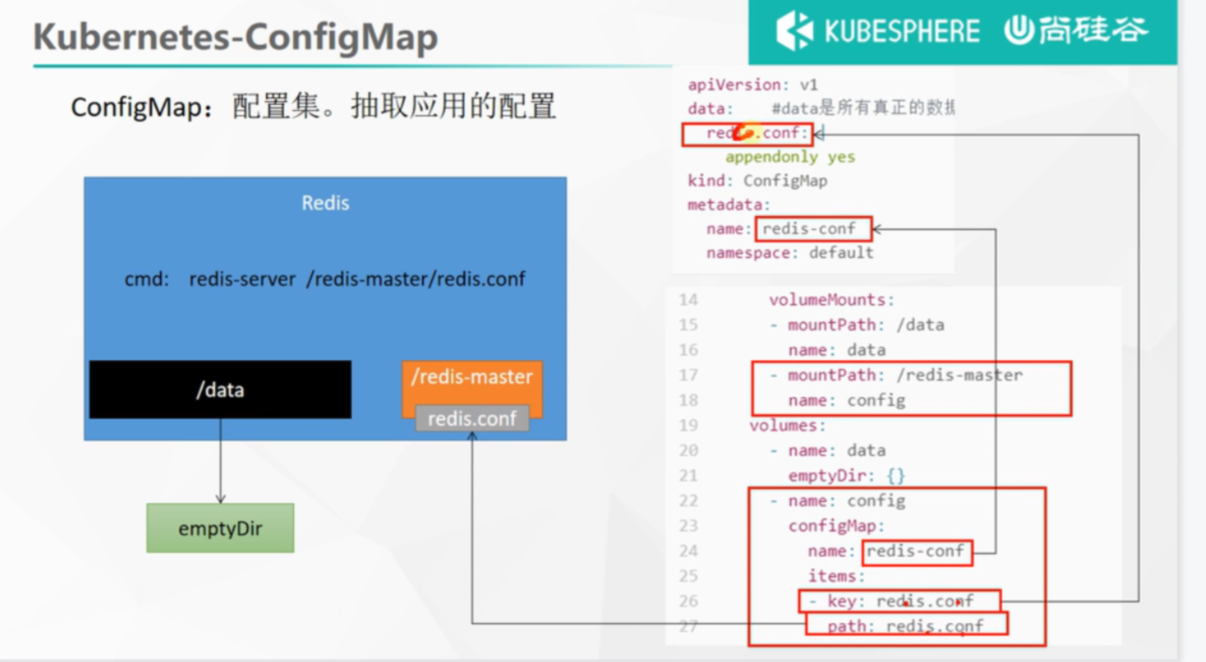
Task: Click the path: redis.conf entry on line 27
Action: [906, 626]
